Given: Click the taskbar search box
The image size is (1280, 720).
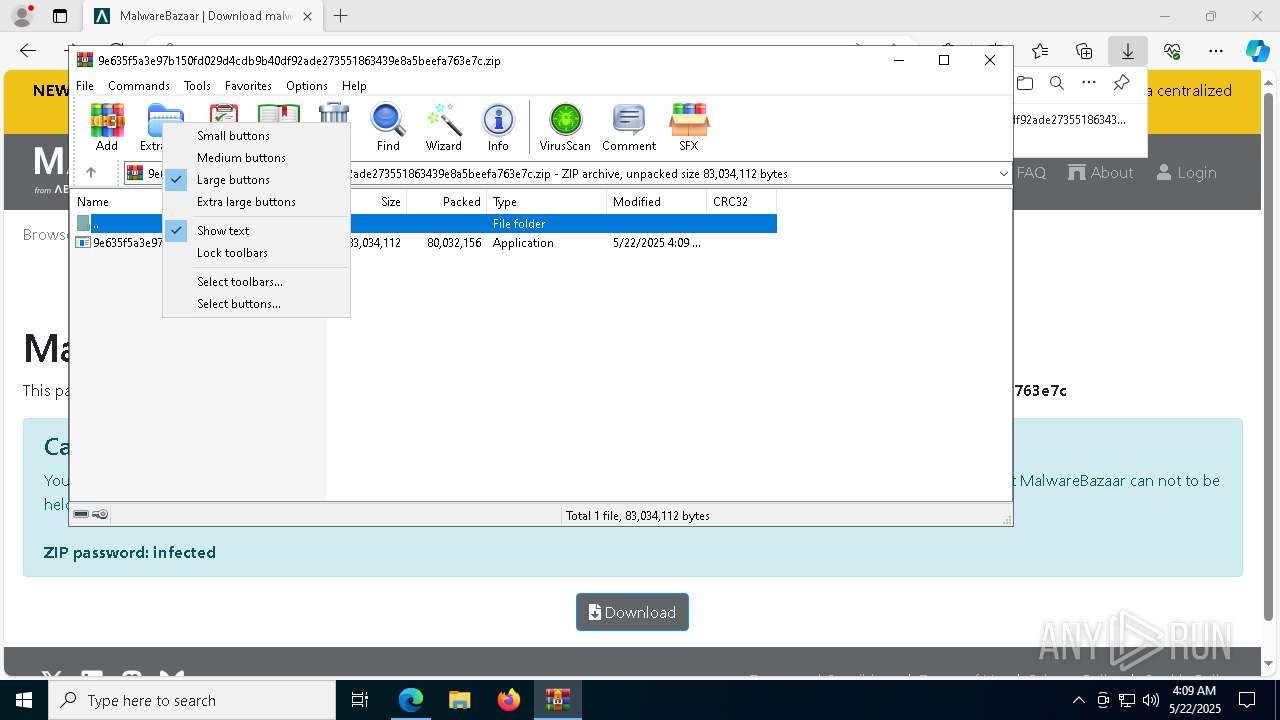Looking at the screenshot, I should 192,700.
